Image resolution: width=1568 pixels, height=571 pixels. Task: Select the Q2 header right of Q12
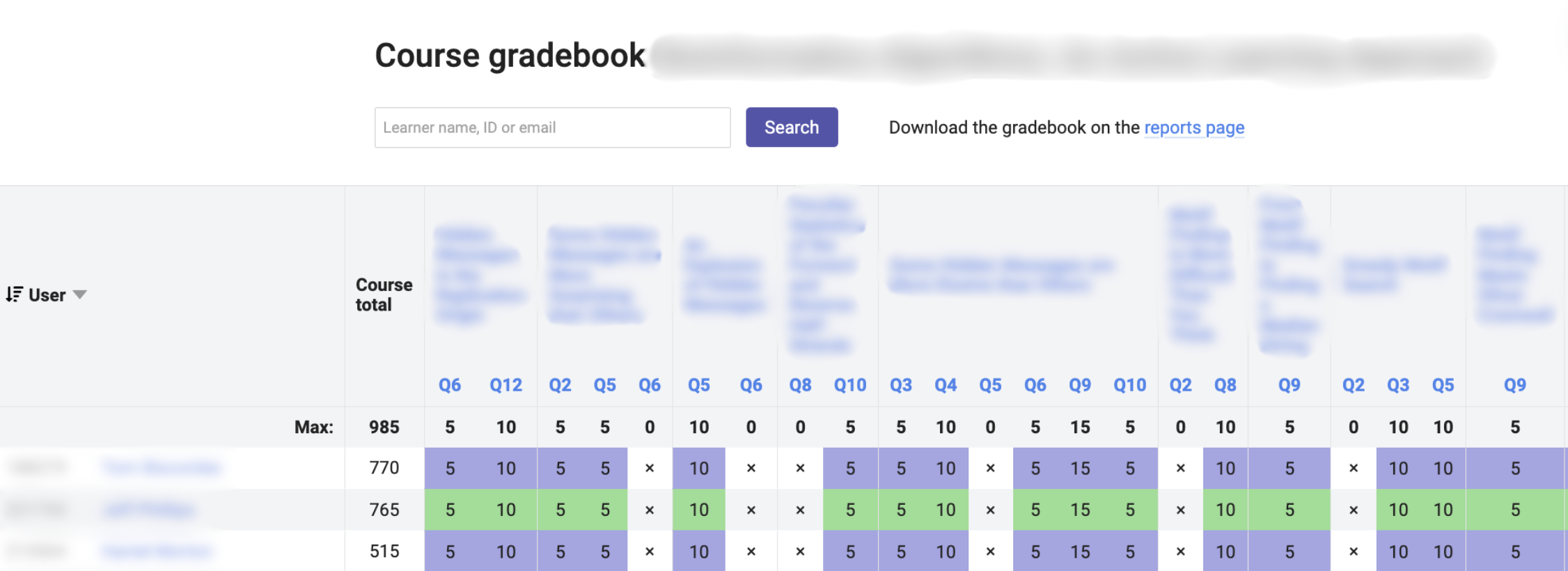560,385
